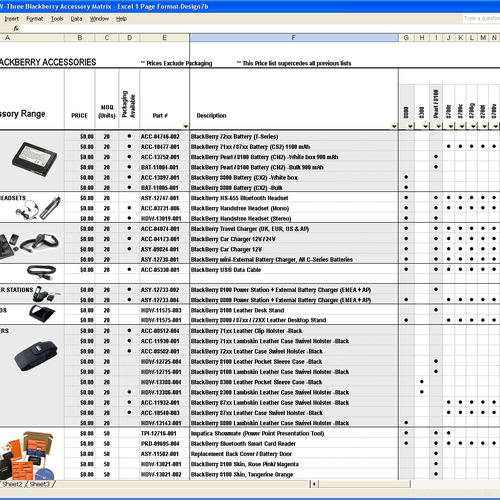Select the packaging dot in ACC-05330-001 row

(x=129, y=269)
